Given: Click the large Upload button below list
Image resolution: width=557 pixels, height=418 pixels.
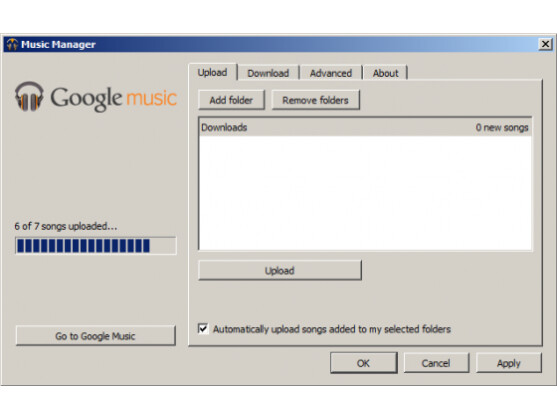Looking at the screenshot, I should tap(280, 271).
